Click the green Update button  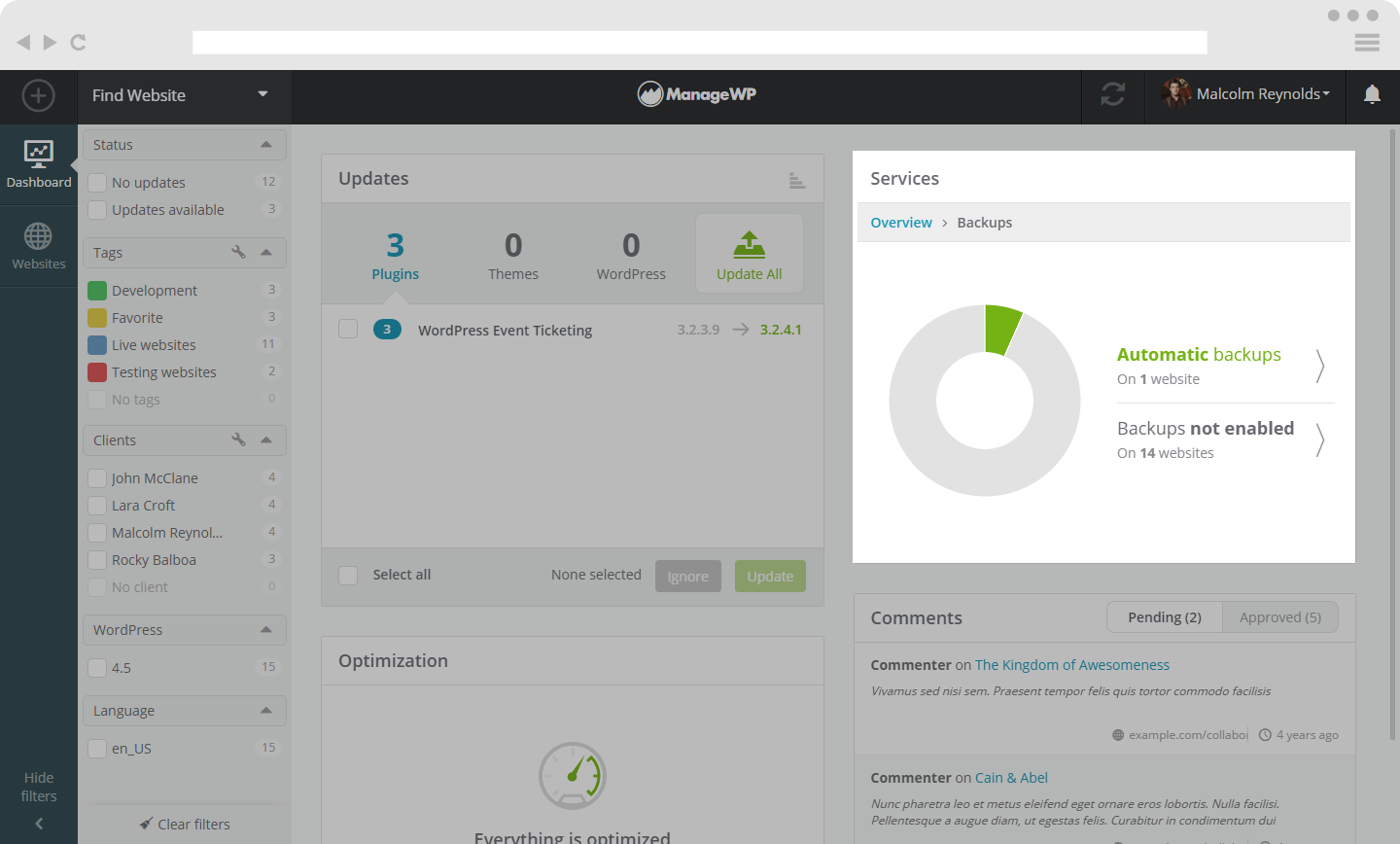[x=770, y=576]
